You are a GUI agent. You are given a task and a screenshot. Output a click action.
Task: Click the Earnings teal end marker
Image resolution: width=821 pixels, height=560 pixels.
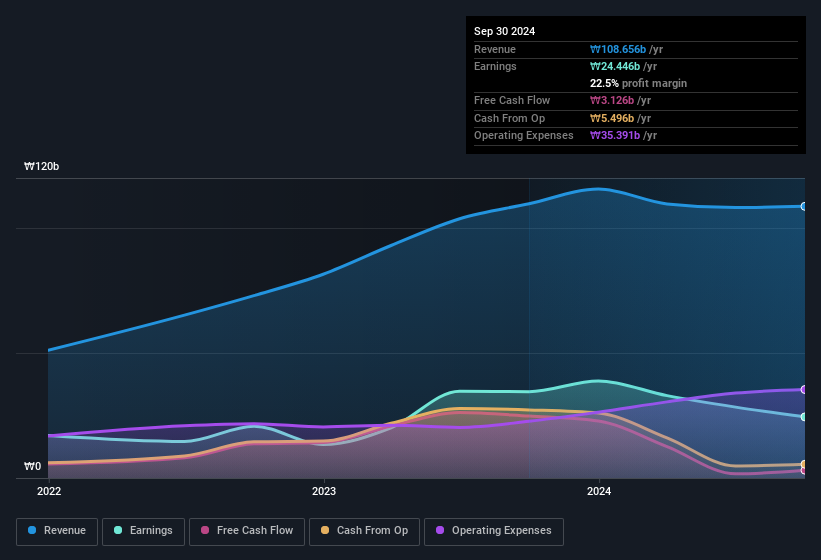tap(803, 417)
